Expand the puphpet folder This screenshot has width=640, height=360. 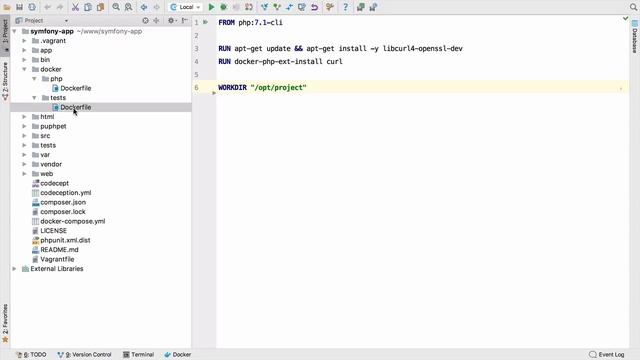point(24,126)
